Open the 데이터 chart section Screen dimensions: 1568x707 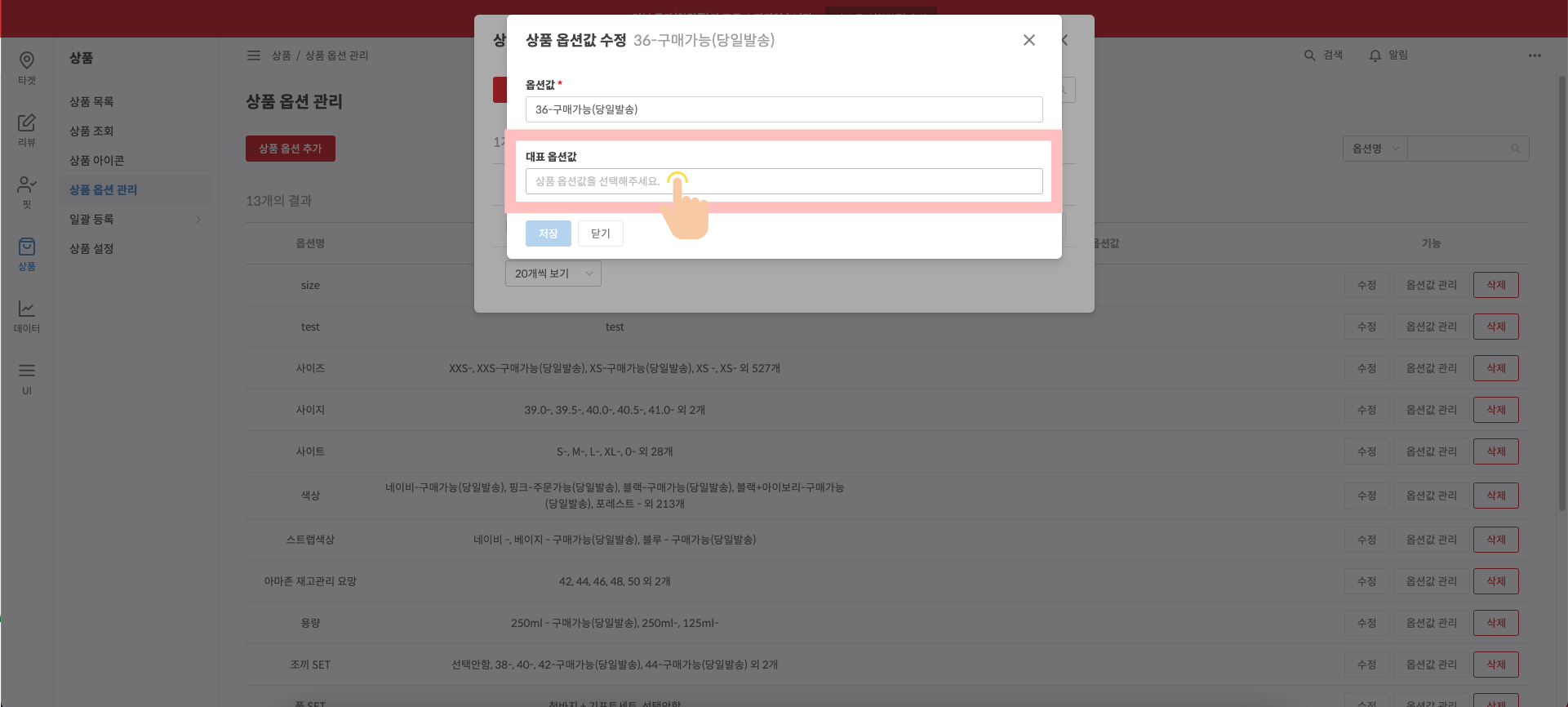point(27,317)
